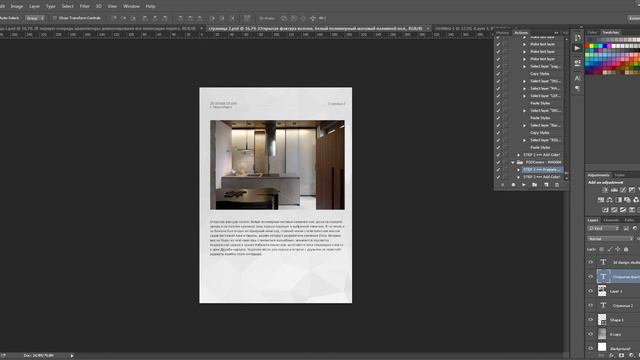Create a new action icon

click(546, 185)
